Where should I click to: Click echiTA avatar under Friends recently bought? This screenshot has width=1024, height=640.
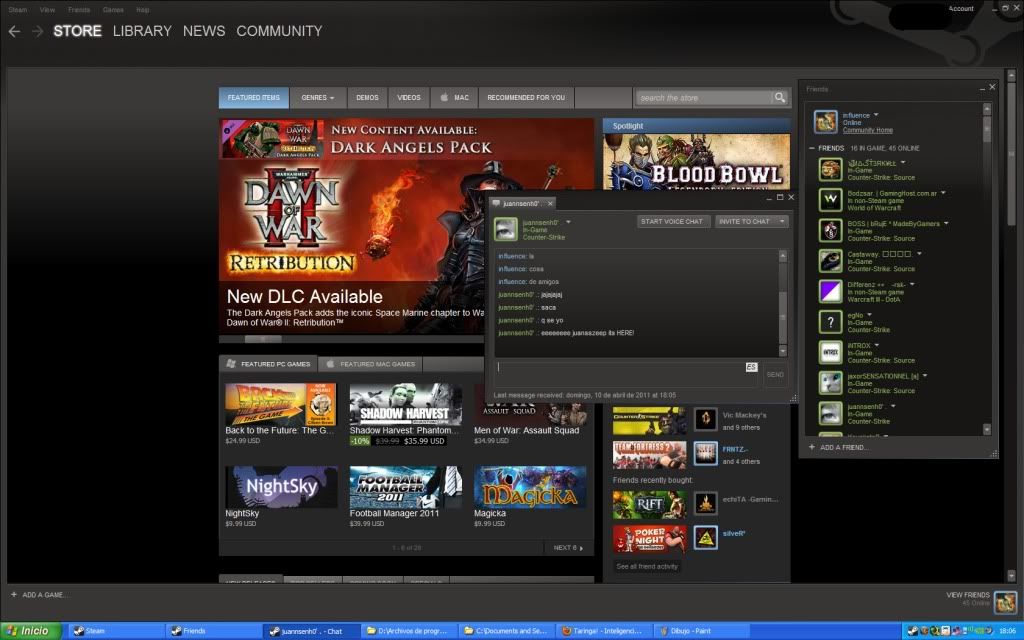click(x=705, y=504)
